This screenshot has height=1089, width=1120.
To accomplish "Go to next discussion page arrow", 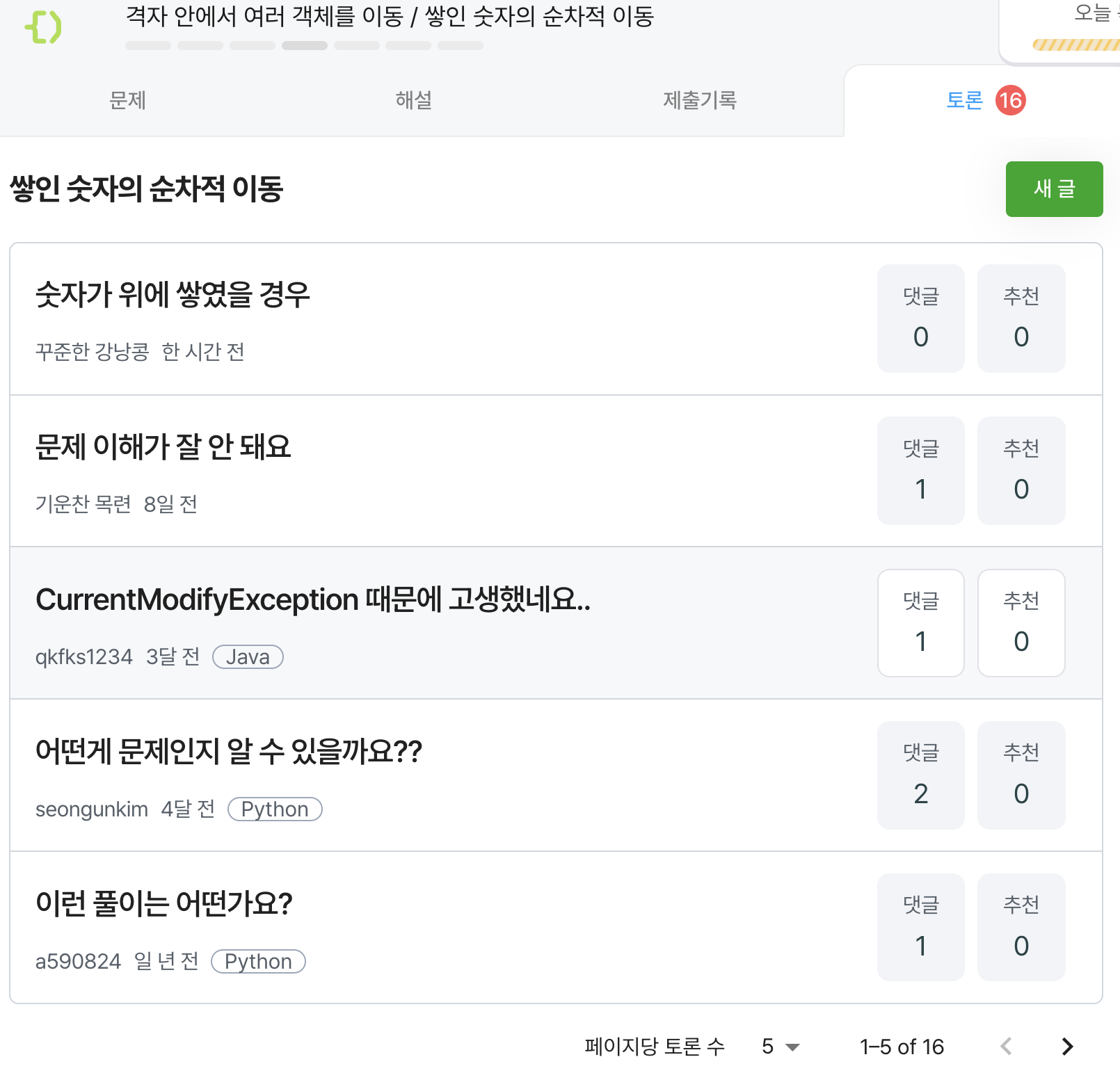I will click(1067, 1047).
